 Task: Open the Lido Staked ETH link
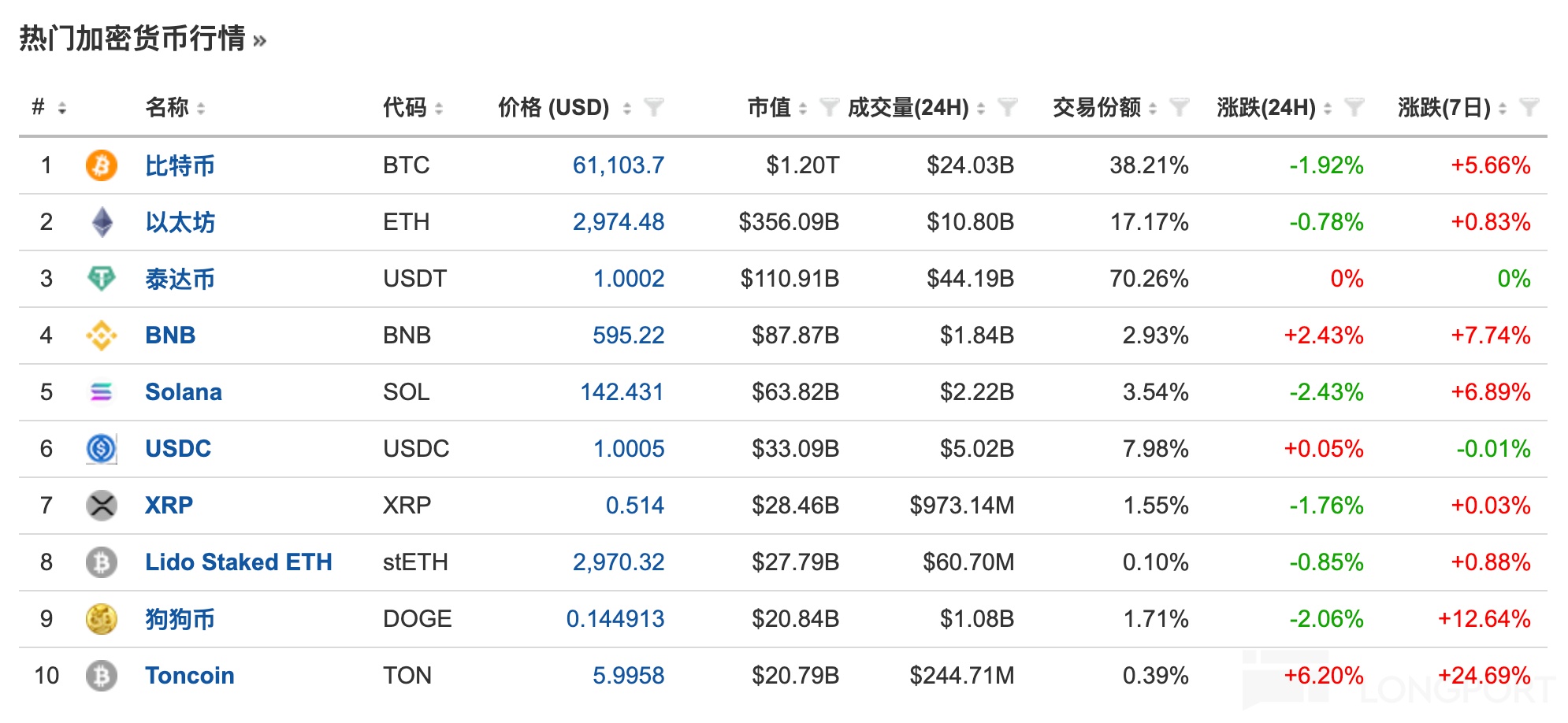tap(238, 562)
